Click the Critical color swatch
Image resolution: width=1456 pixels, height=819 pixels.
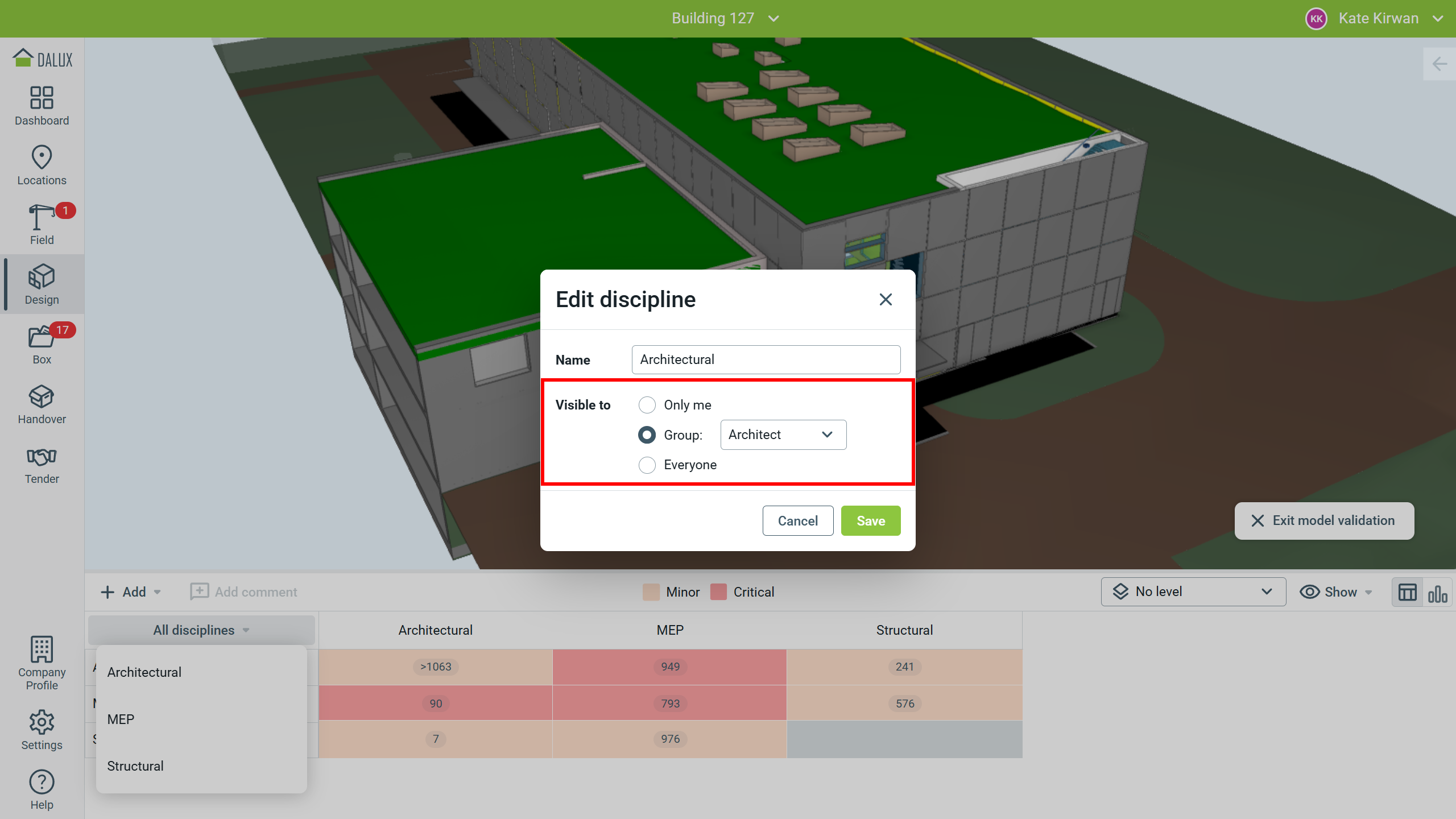(719, 592)
